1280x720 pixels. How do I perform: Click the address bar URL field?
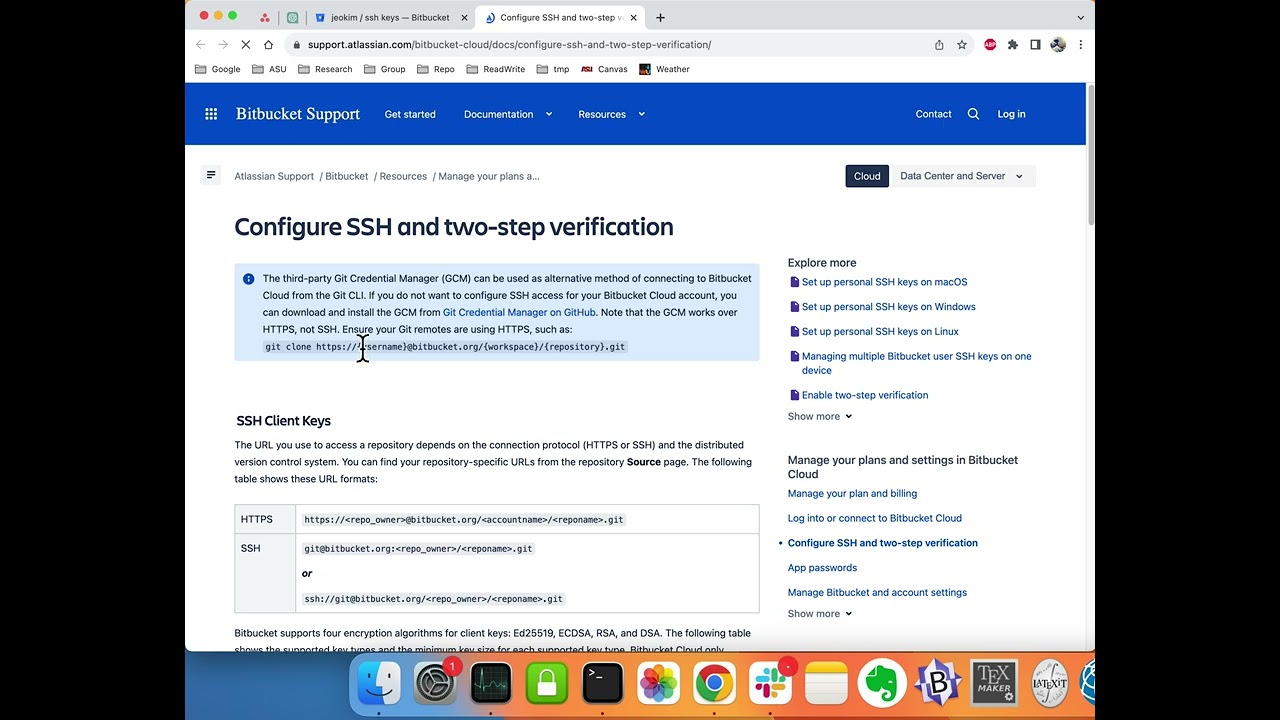[610, 44]
